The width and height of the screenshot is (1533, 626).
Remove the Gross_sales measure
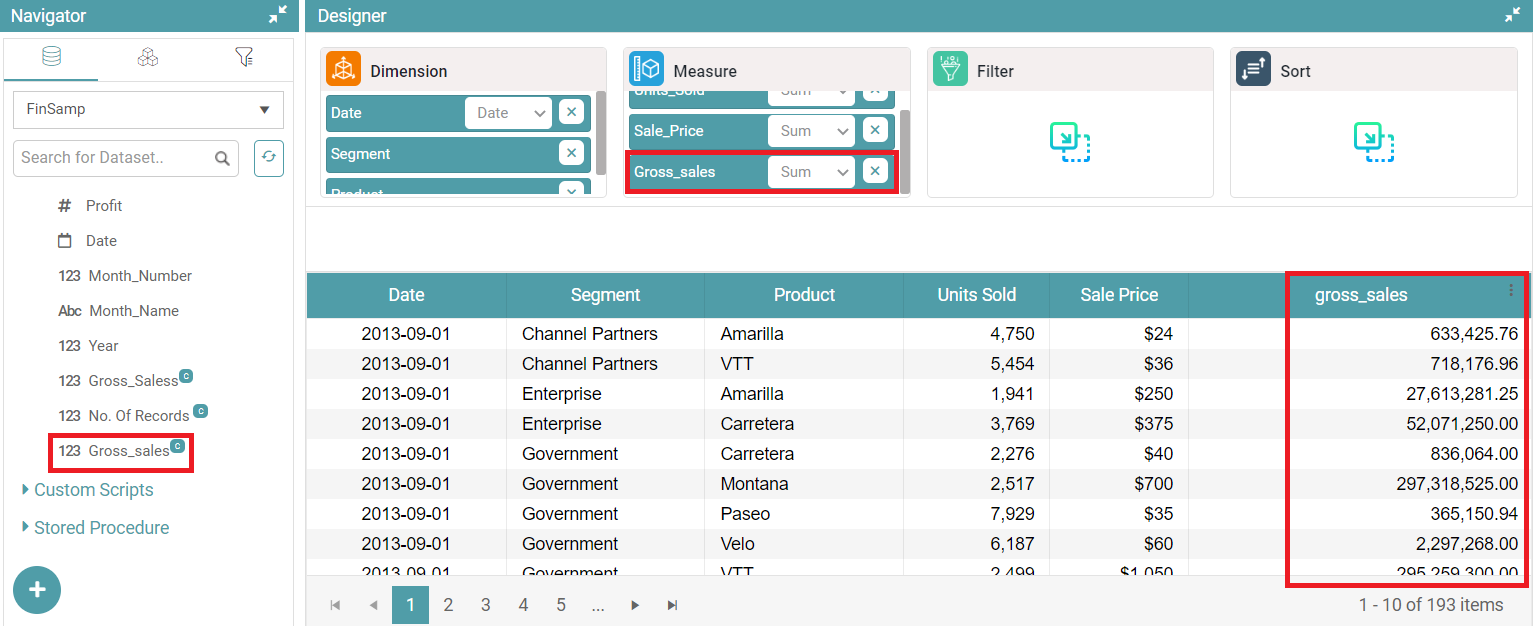[875, 171]
